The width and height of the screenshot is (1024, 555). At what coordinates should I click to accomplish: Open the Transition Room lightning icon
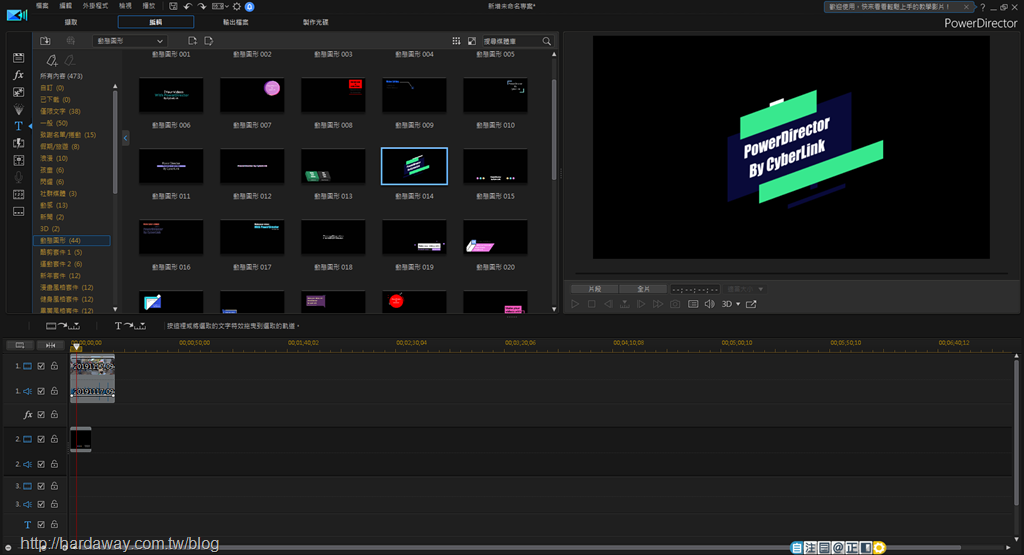point(18,143)
